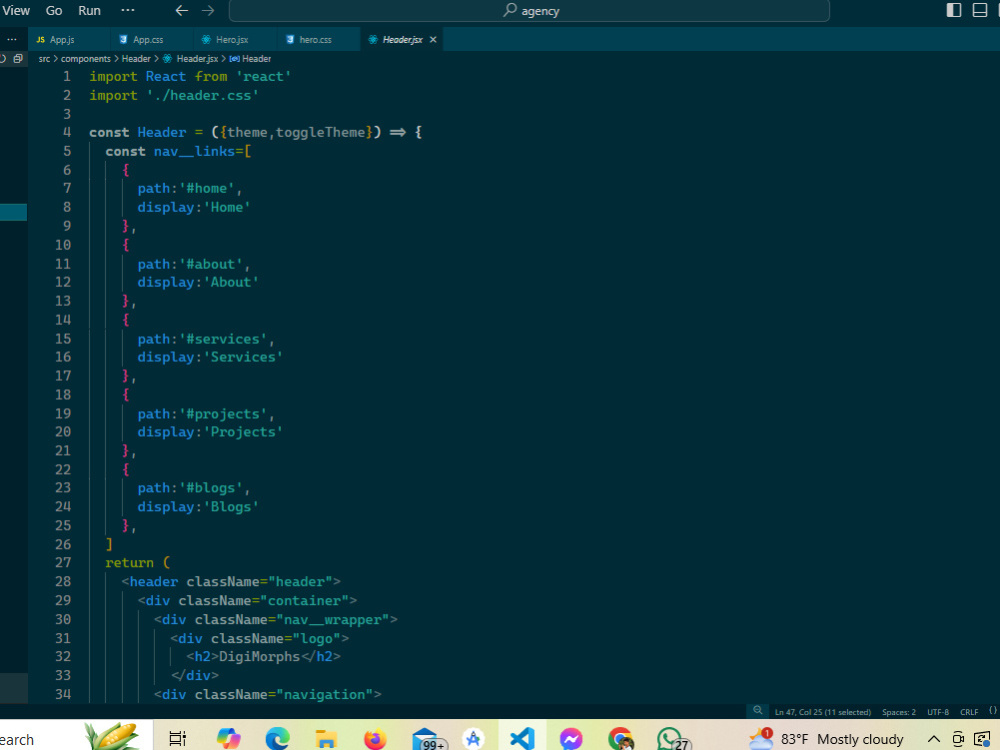This screenshot has width=1000, height=750.
Task: Click the 'react' string on line 1
Action: [263, 77]
